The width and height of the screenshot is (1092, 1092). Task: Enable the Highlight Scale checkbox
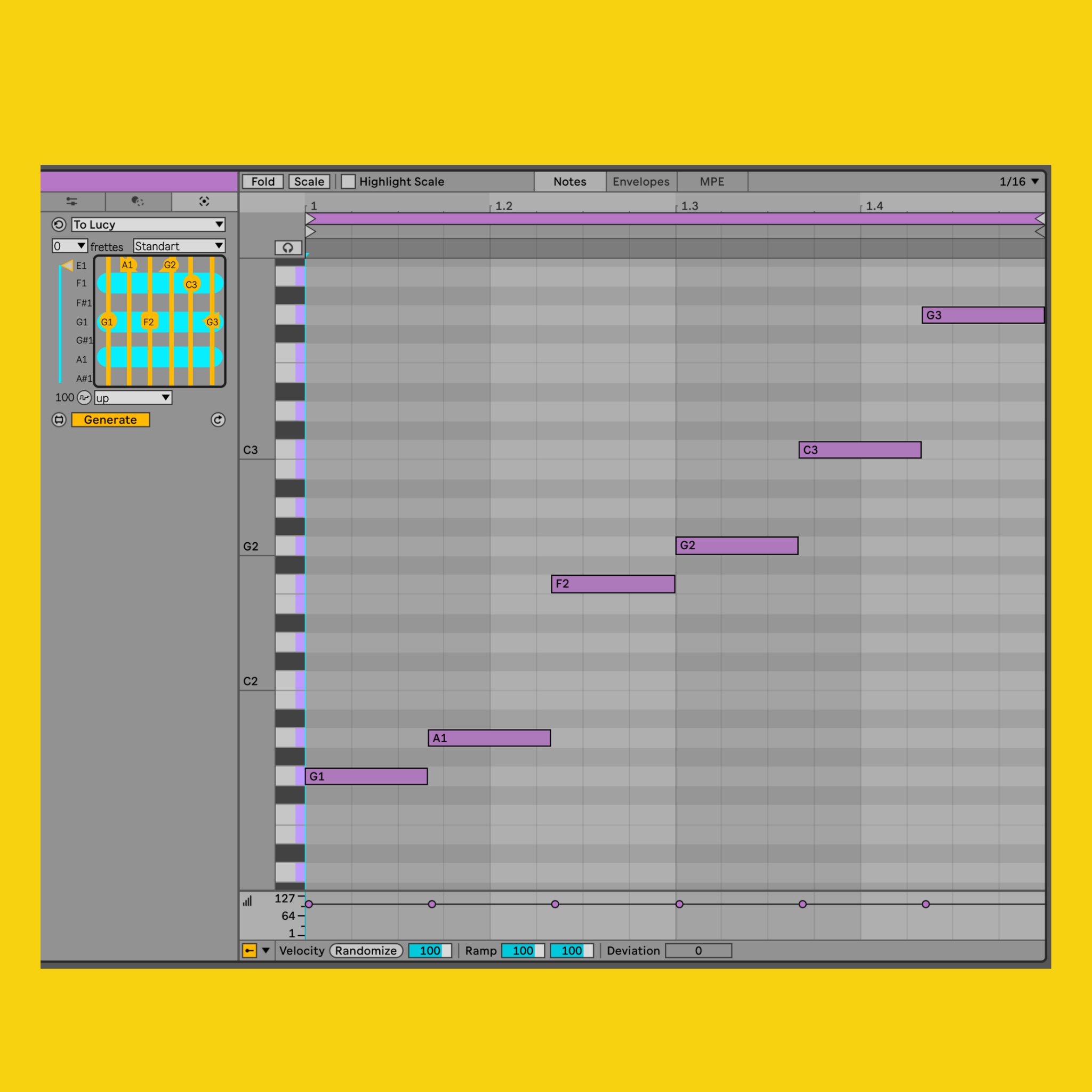[x=348, y=181]
